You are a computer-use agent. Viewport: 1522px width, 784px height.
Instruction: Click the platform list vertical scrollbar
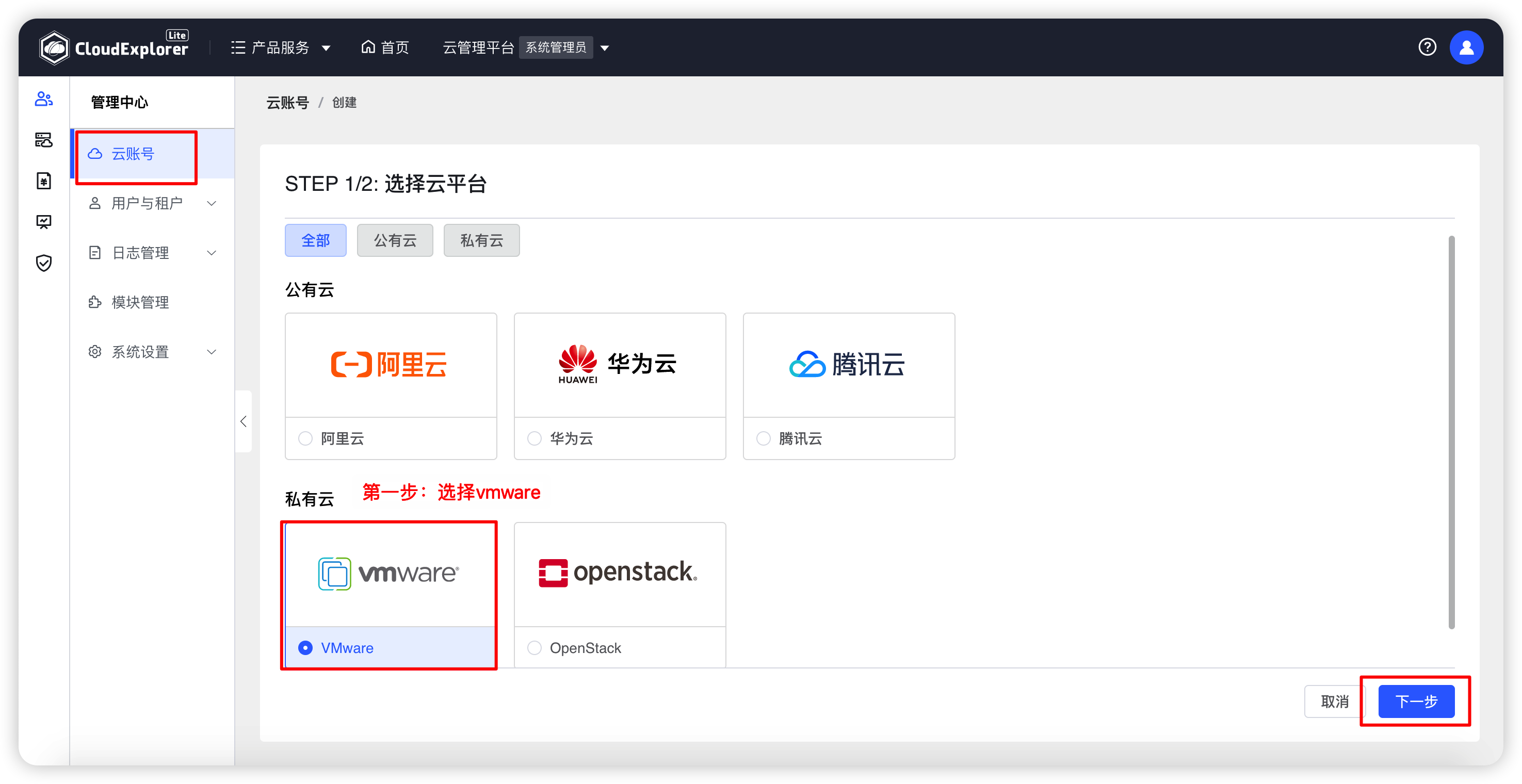1451,432
